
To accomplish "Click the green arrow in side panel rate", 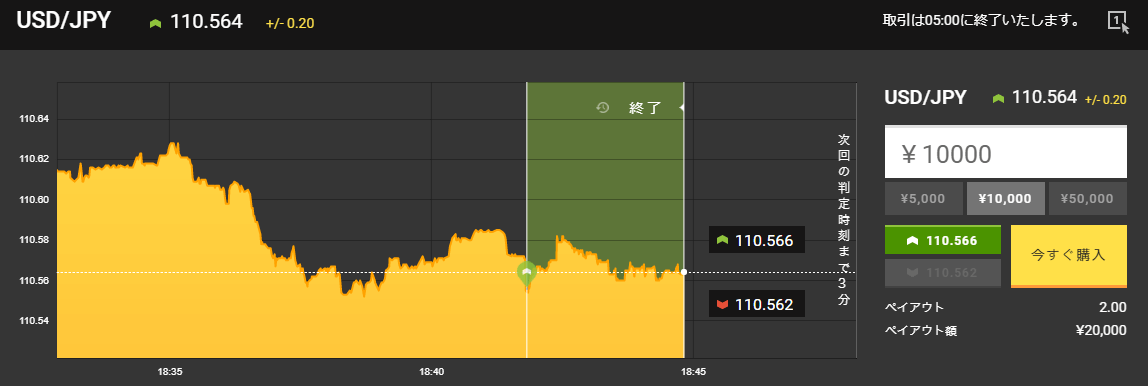I will [x=997, y=98].
